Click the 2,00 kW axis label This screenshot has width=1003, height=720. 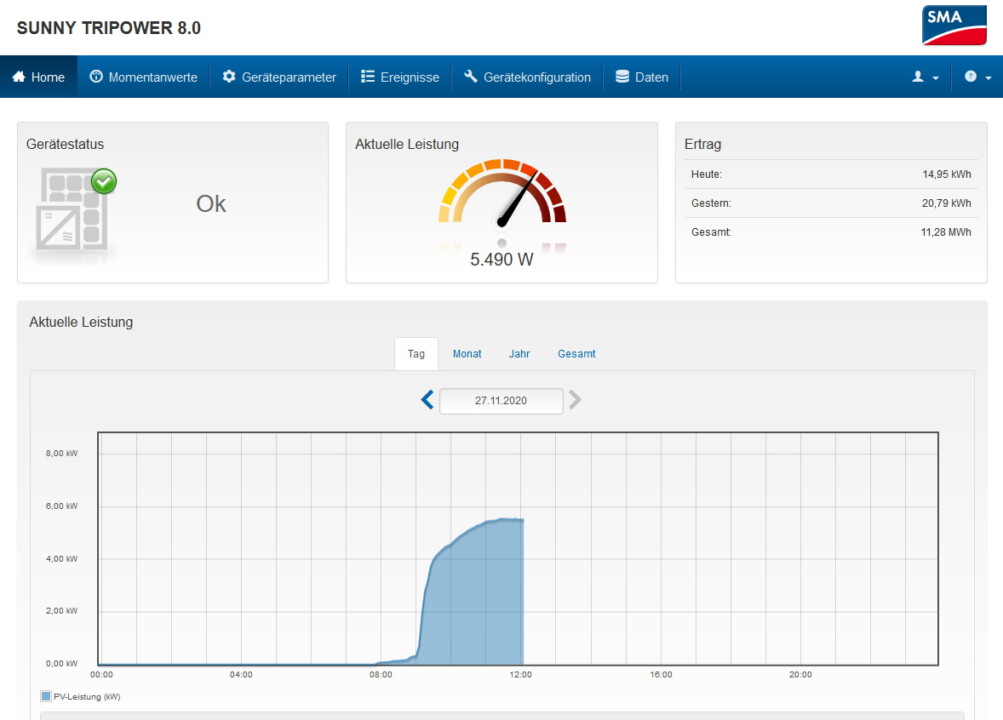(61, 611)
